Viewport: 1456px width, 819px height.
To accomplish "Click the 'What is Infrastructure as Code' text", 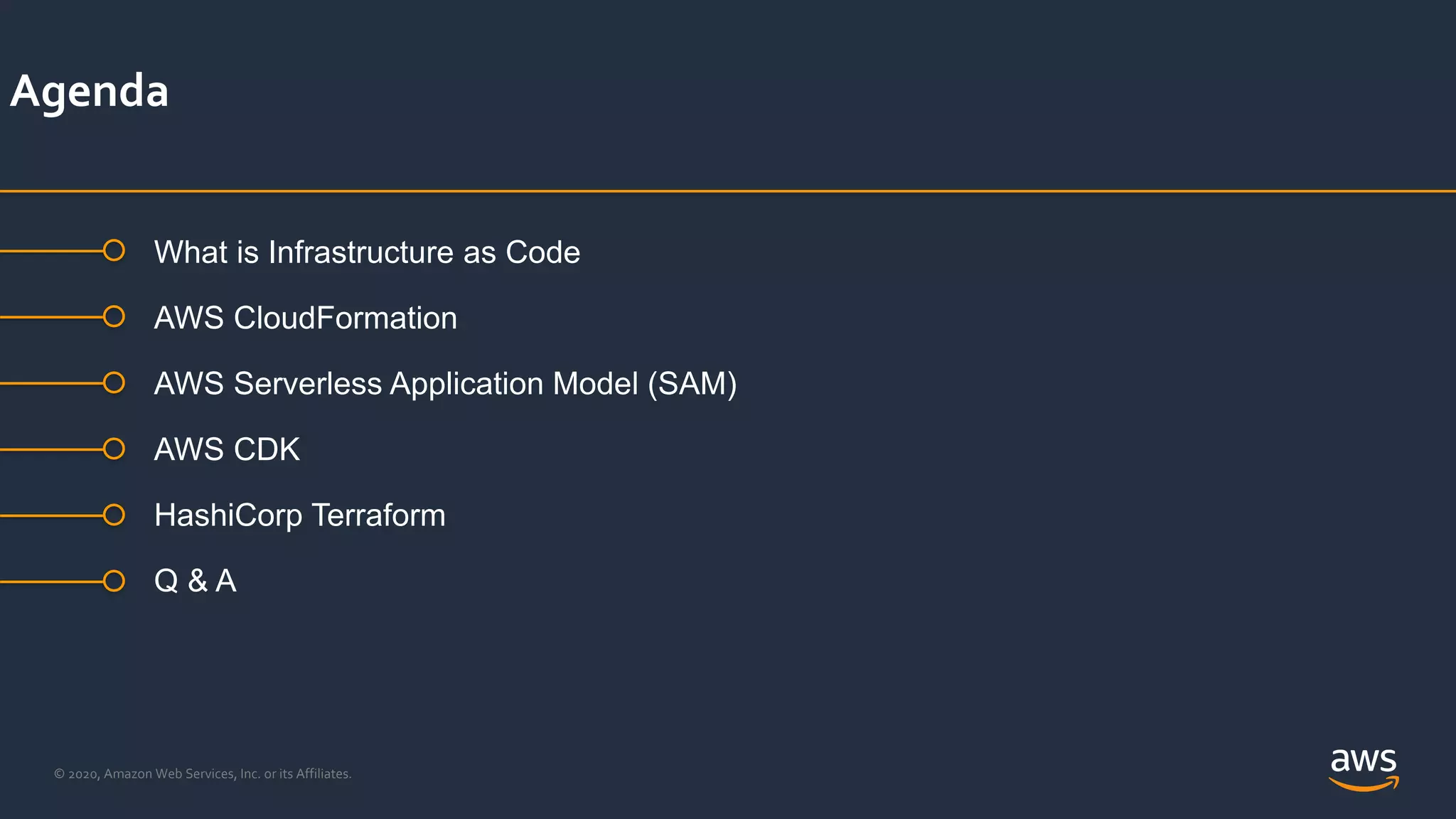I will [x=367, y=252].
